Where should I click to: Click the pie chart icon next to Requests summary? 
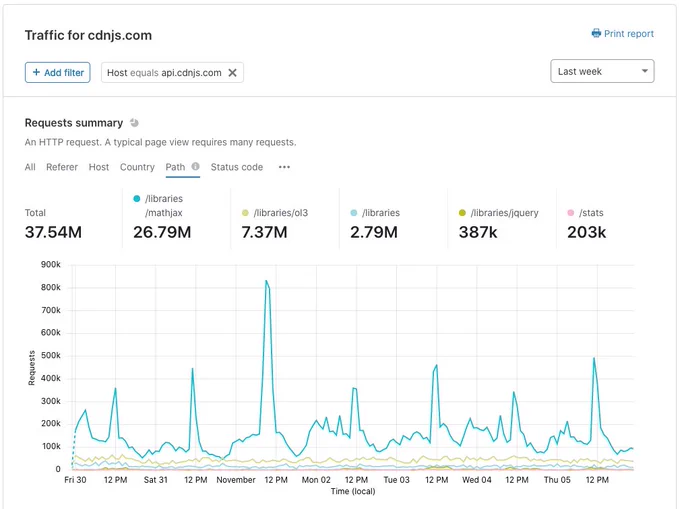pos(134,123)
